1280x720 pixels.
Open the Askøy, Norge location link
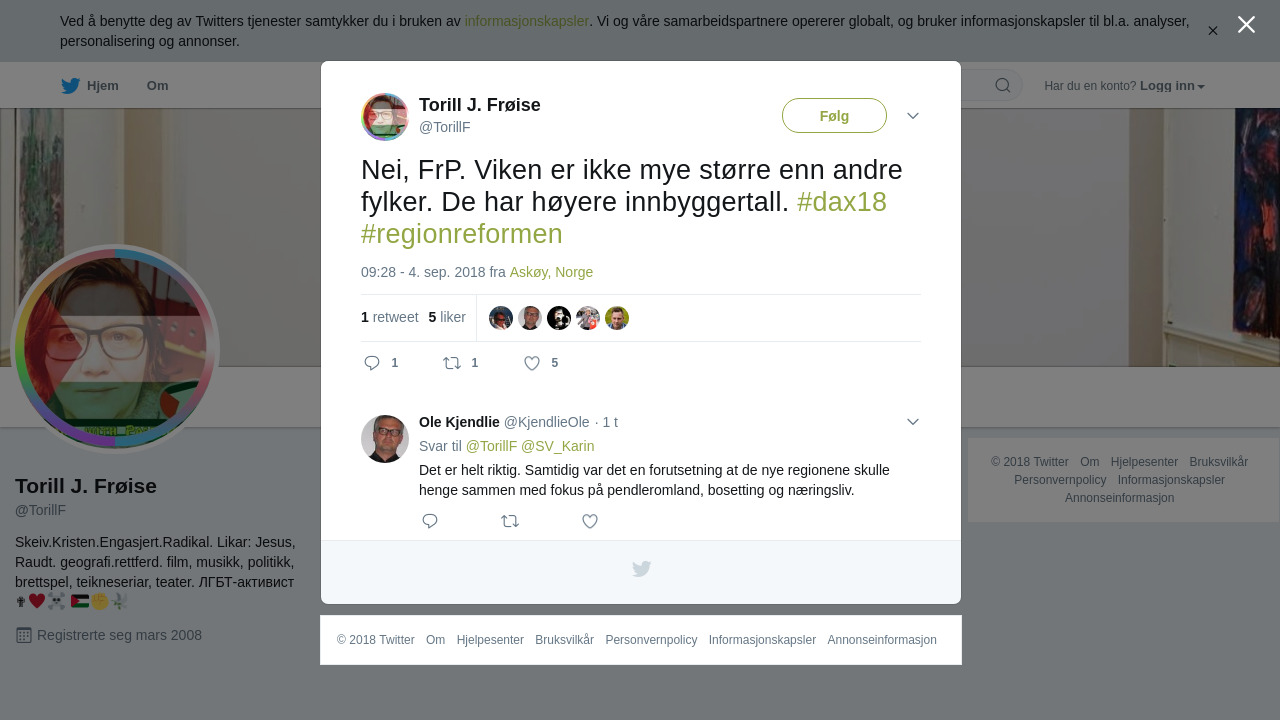(x=551, y=272)
